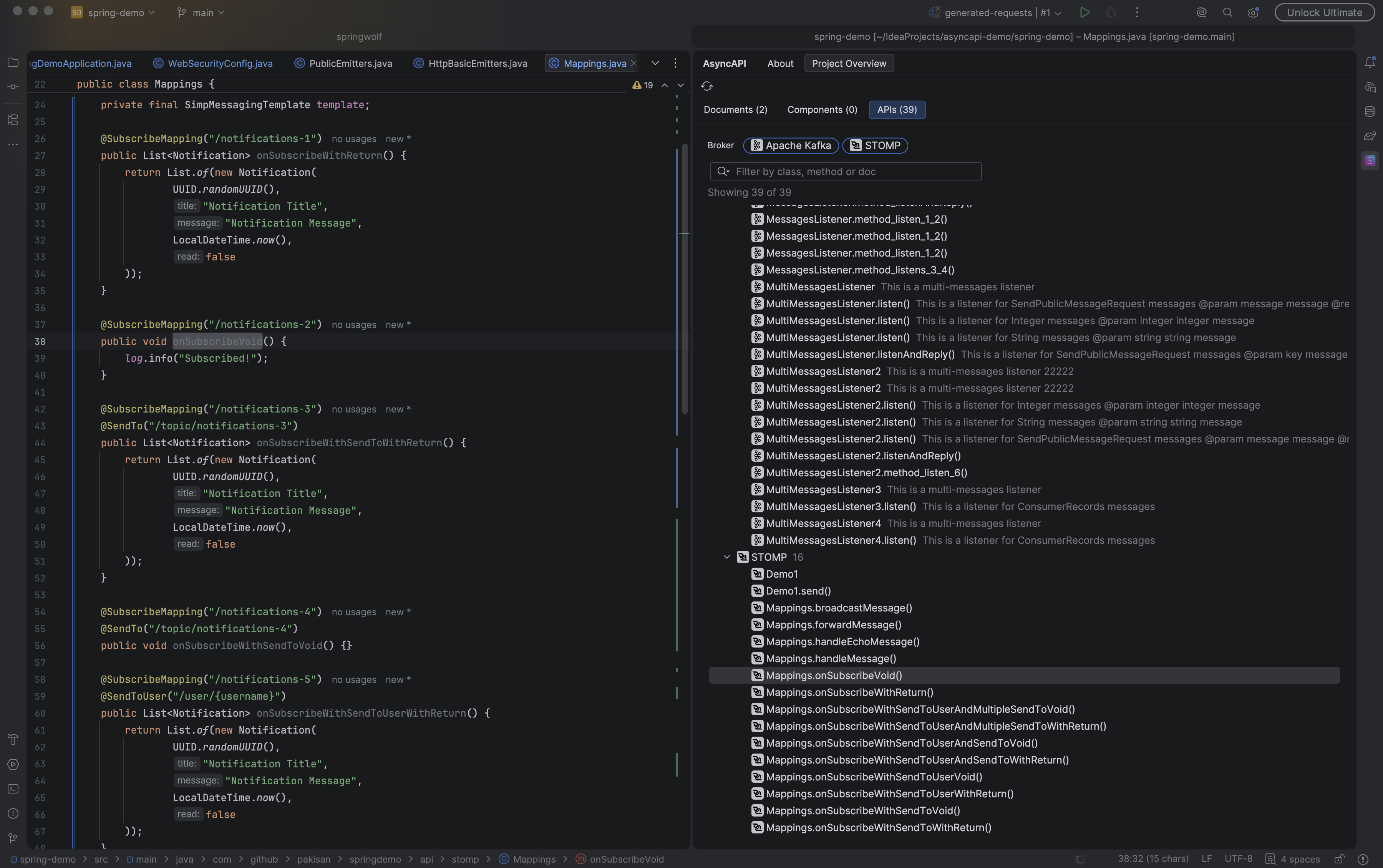Navigate to stomp breadcrumb
The width and height of the screenshot is (1383, 868).
(465, 859)
